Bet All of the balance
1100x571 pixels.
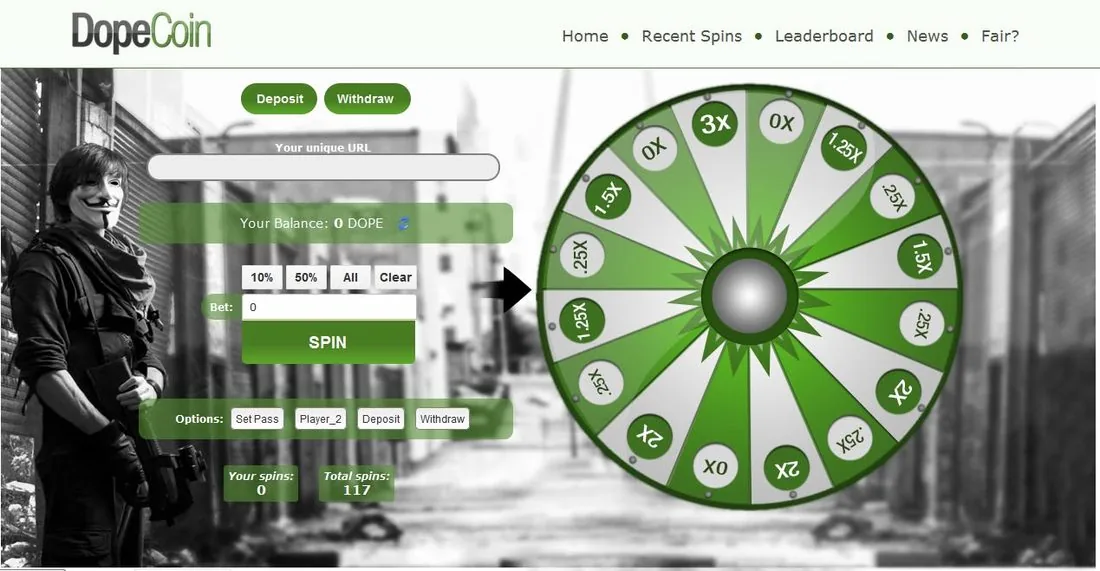pyautogui.click(x=350, y=278)
